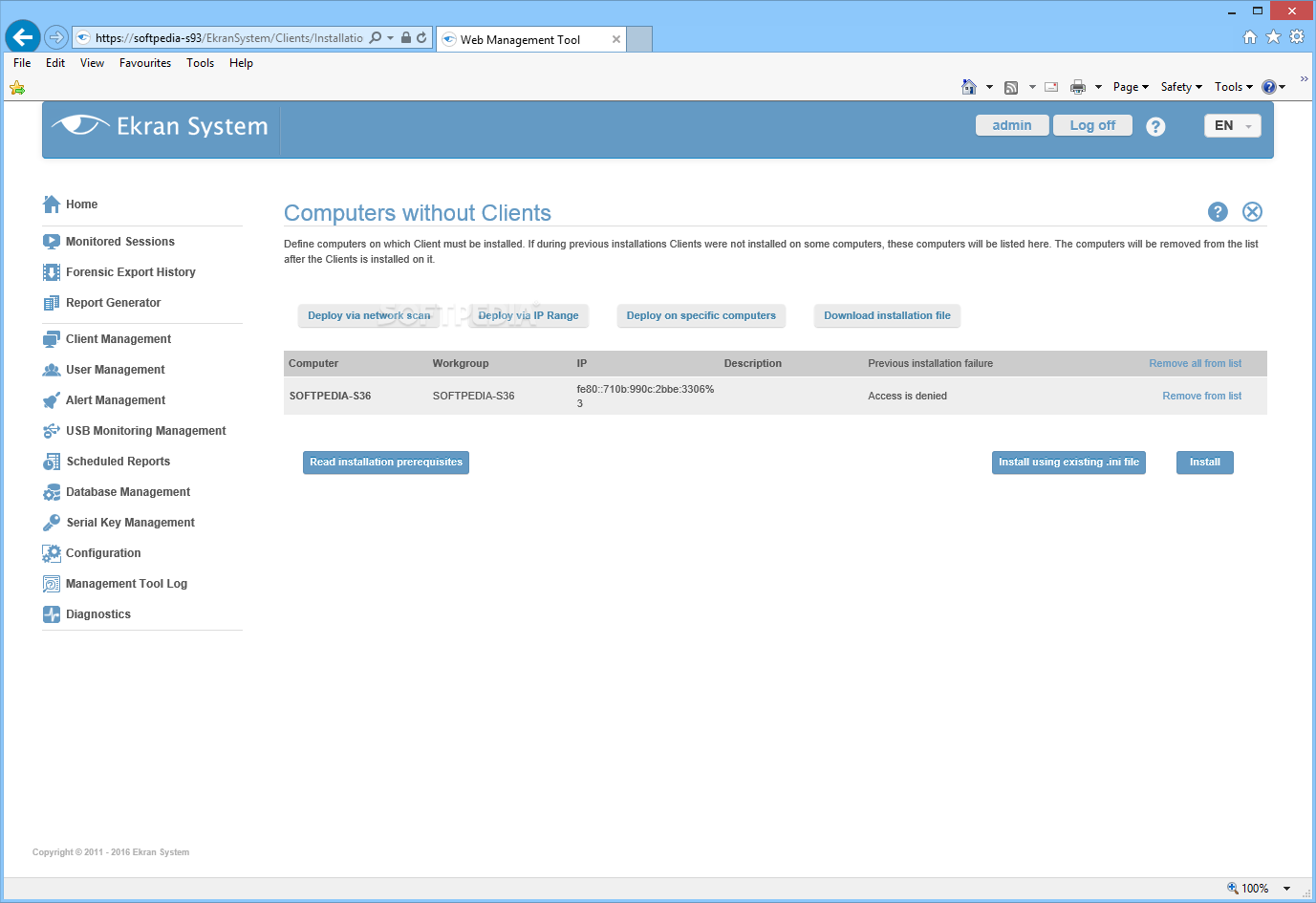1316x903 pixels.
Task: Click the Client Management icon
Action: pos(52,339)
